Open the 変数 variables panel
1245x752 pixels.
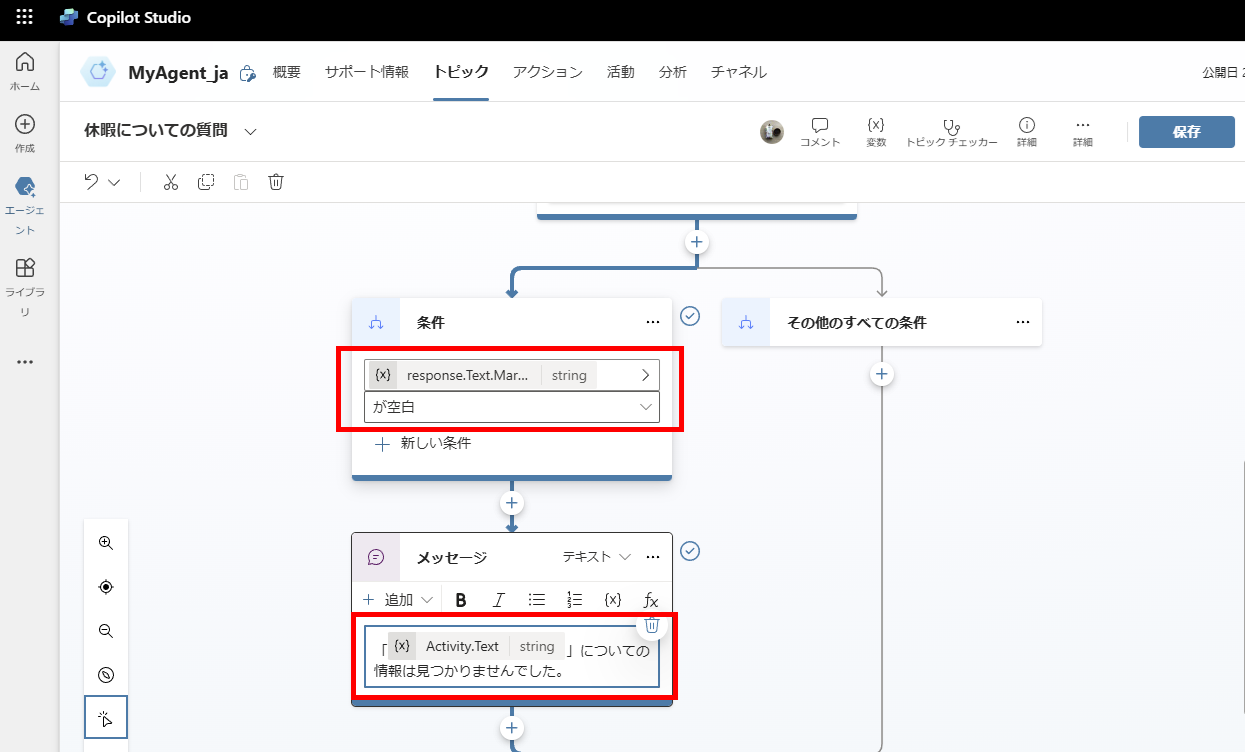click(876, 131)
